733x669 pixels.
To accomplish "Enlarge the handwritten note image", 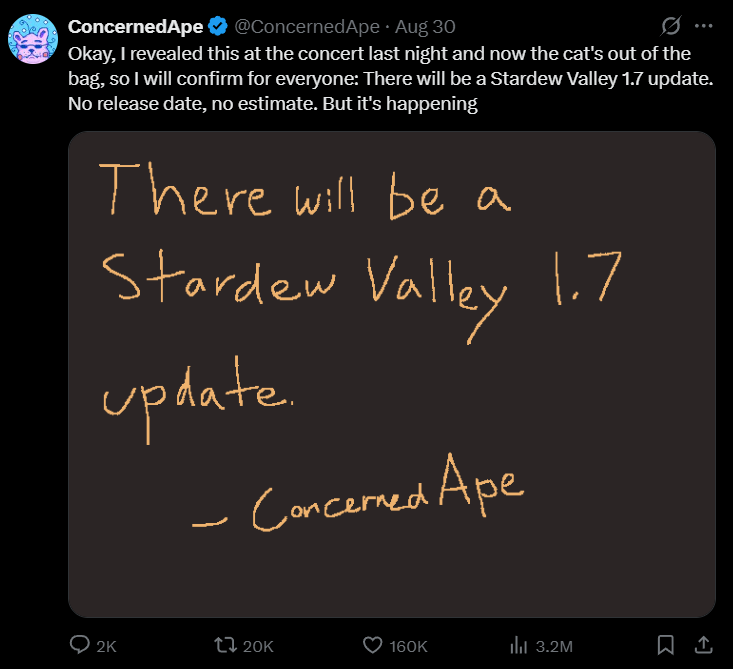I will pos(391,373).
